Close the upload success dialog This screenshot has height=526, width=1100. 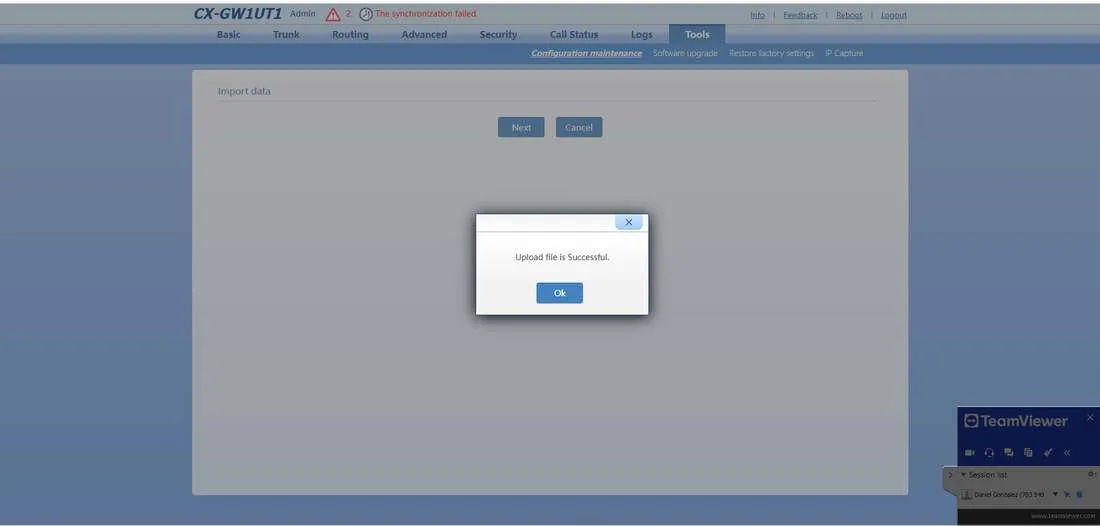629,222
